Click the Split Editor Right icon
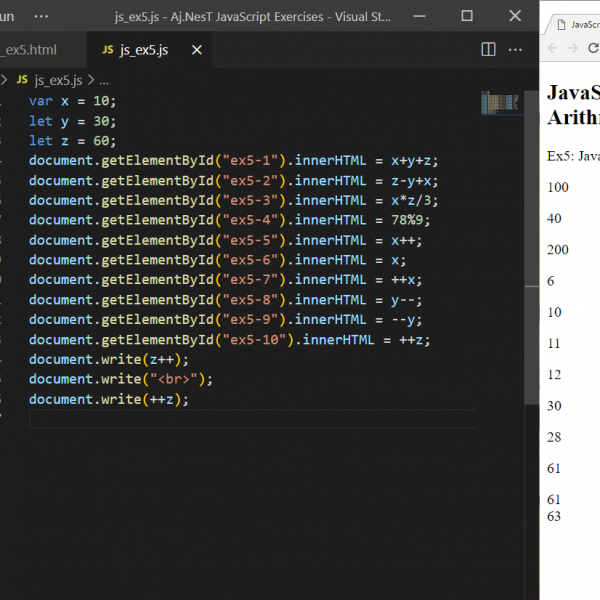The height and width of the screenshot is (600, 600). pos(488,49)
